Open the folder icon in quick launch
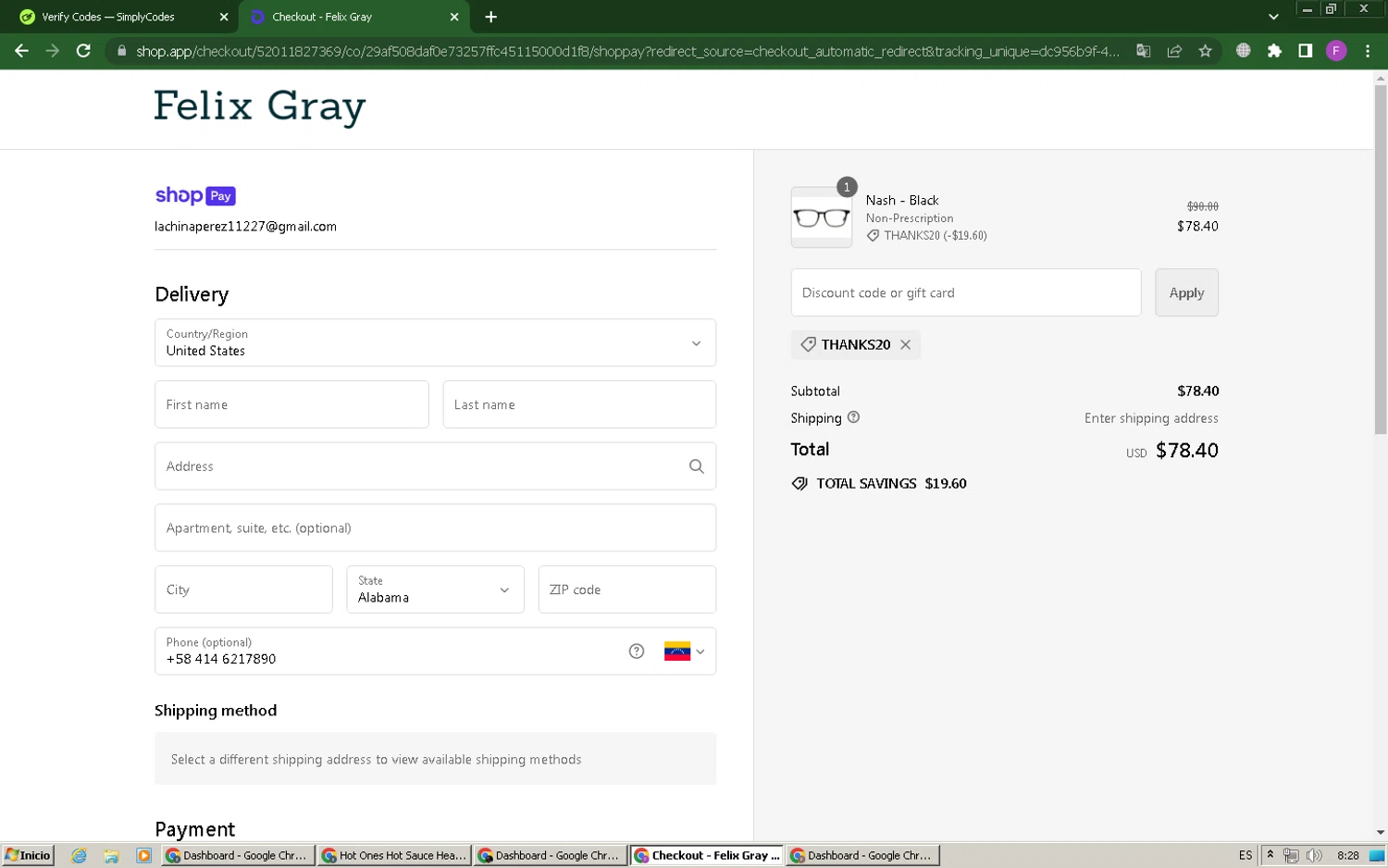The image size is (1388, 868). (111, 855)
